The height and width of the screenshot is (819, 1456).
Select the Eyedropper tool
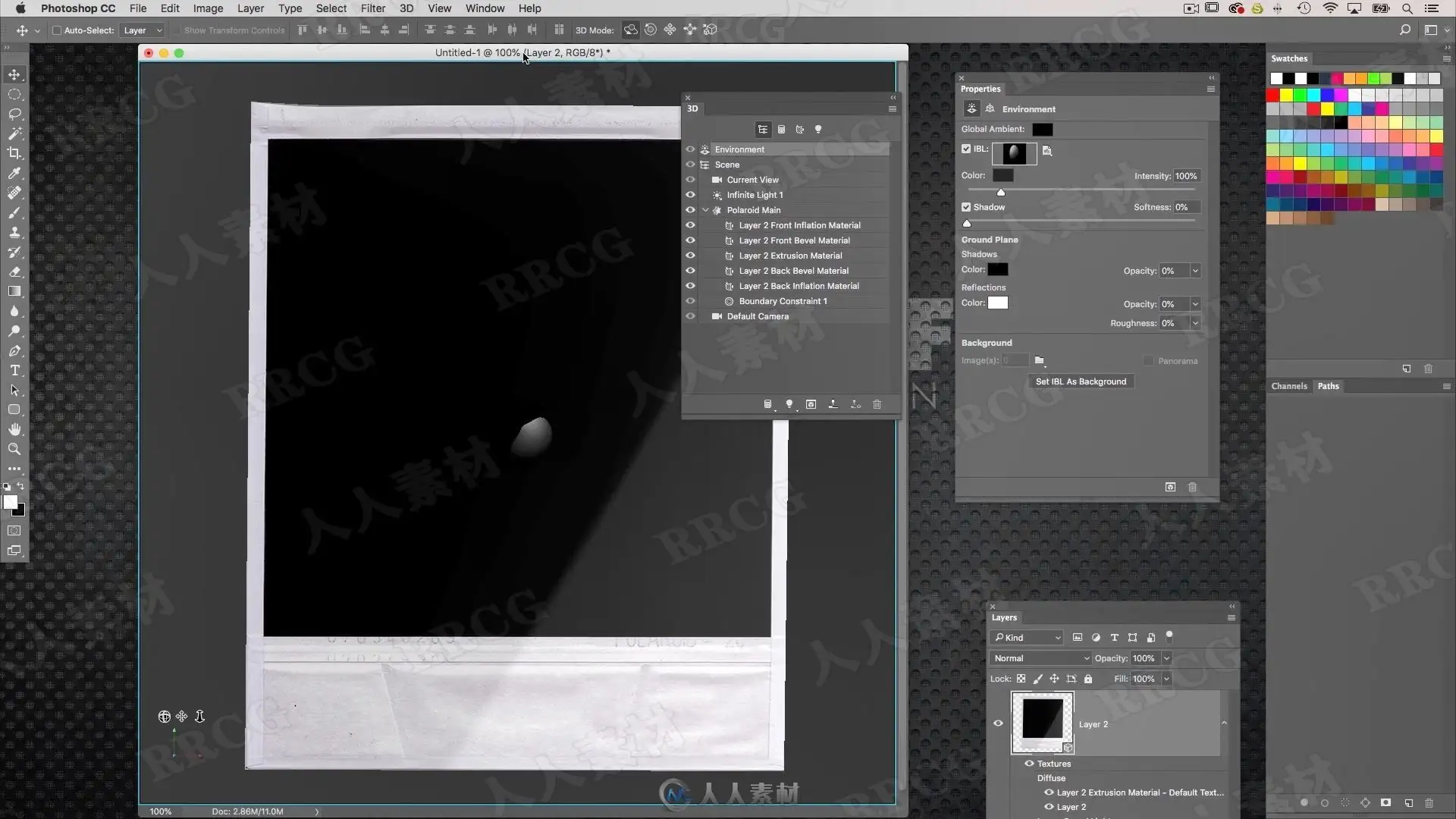[x=14, y=173]
